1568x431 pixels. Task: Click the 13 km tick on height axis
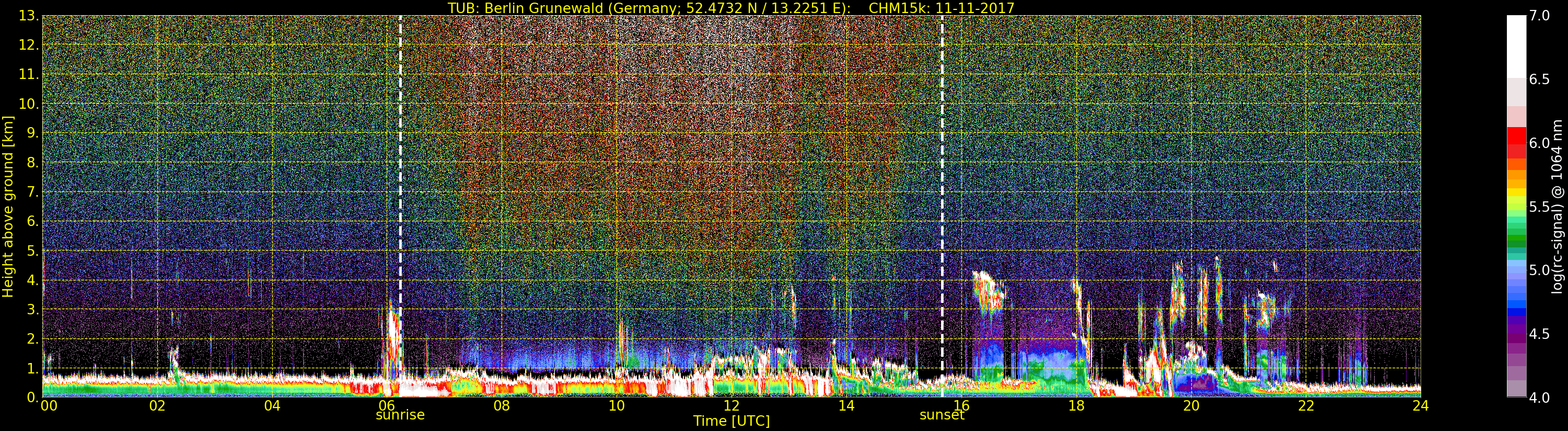click(x=29, y=16)
